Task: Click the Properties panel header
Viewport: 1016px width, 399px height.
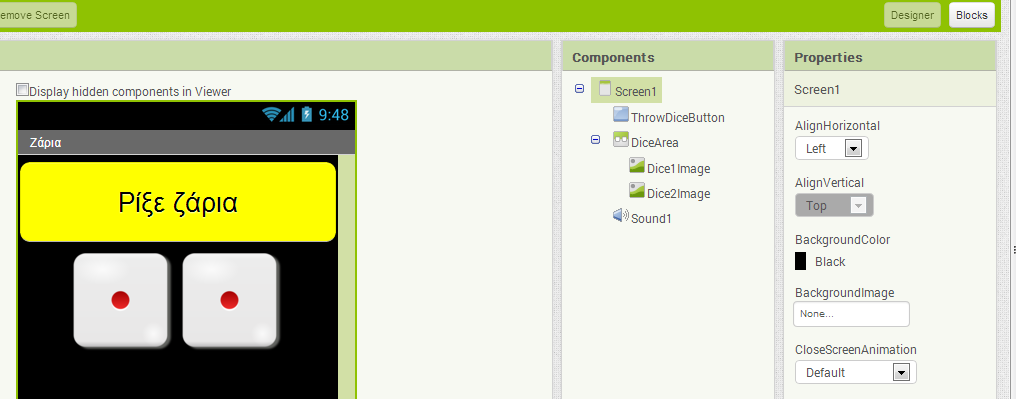Action: tap(890, 57)
